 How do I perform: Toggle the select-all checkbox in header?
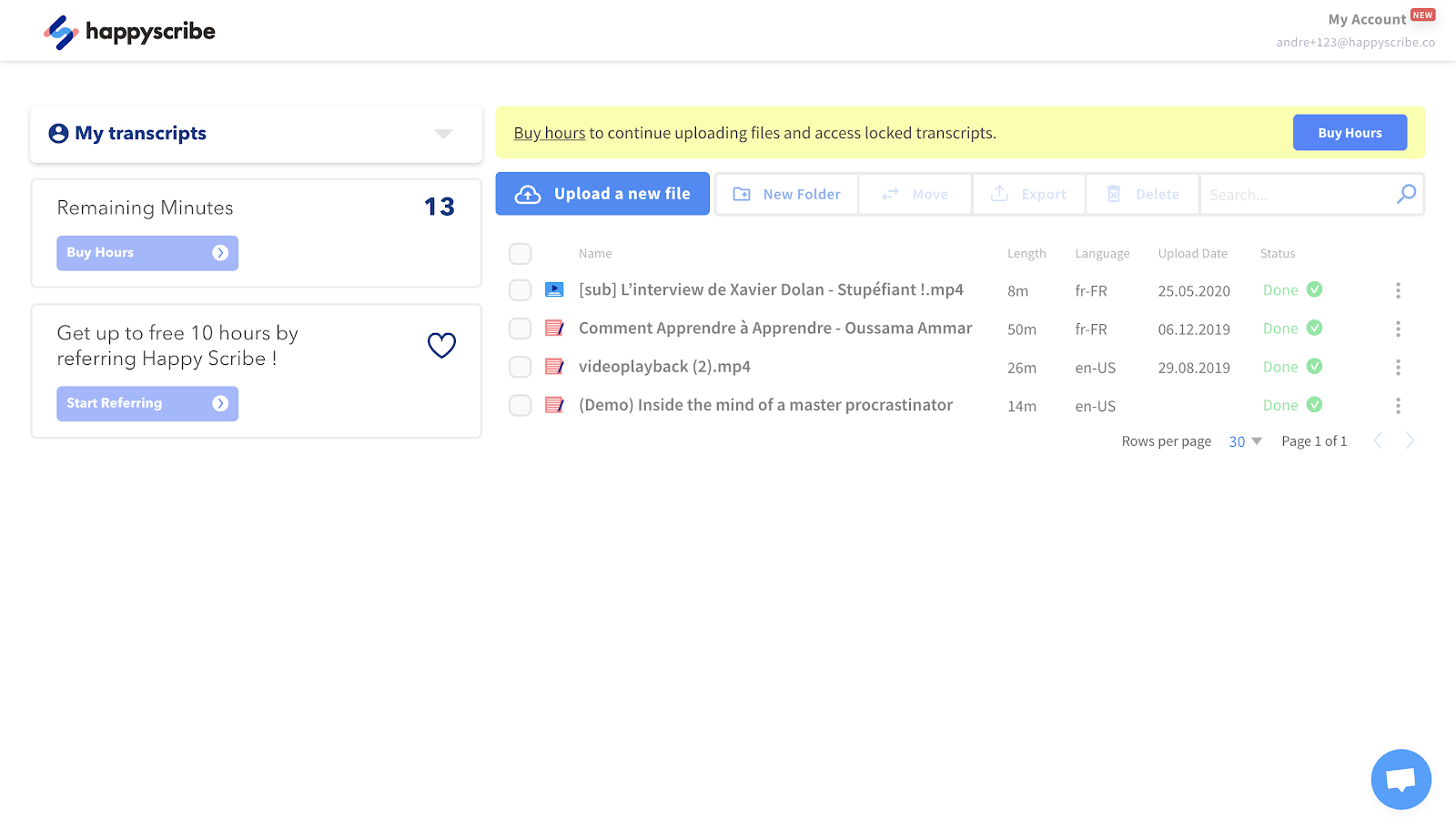(521, 254)
